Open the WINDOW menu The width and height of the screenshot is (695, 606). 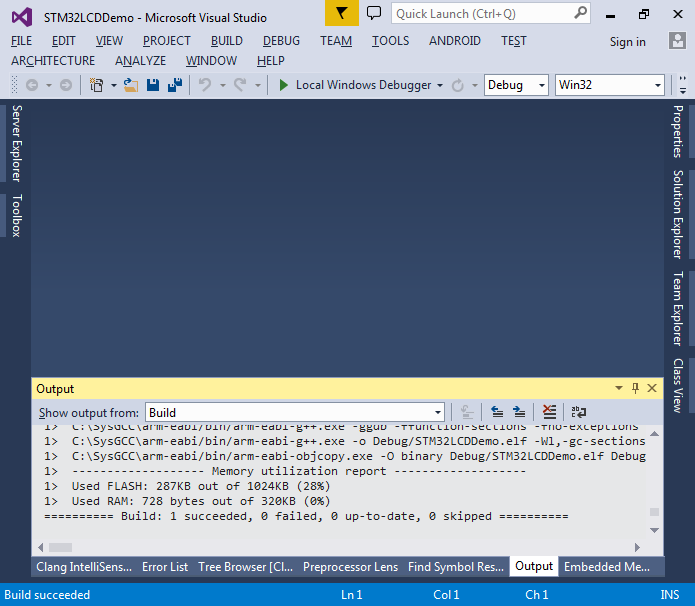point(211,60)
